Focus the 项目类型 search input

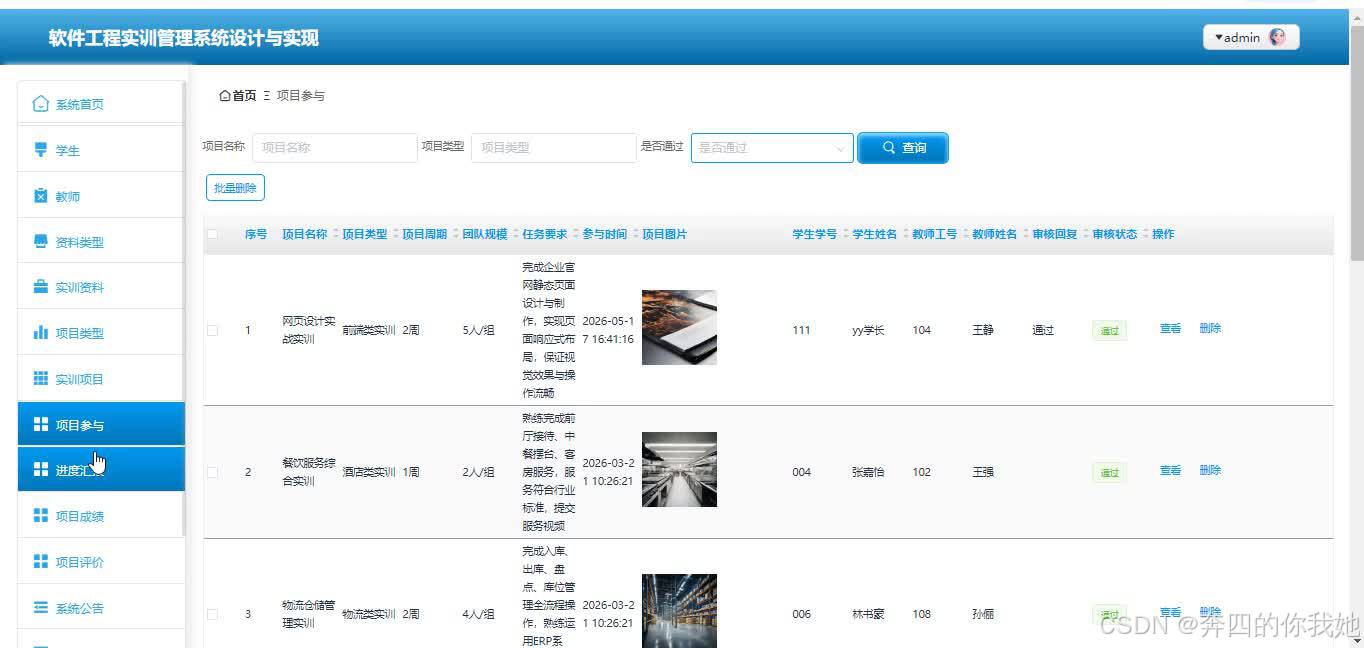tap(554, 147)
